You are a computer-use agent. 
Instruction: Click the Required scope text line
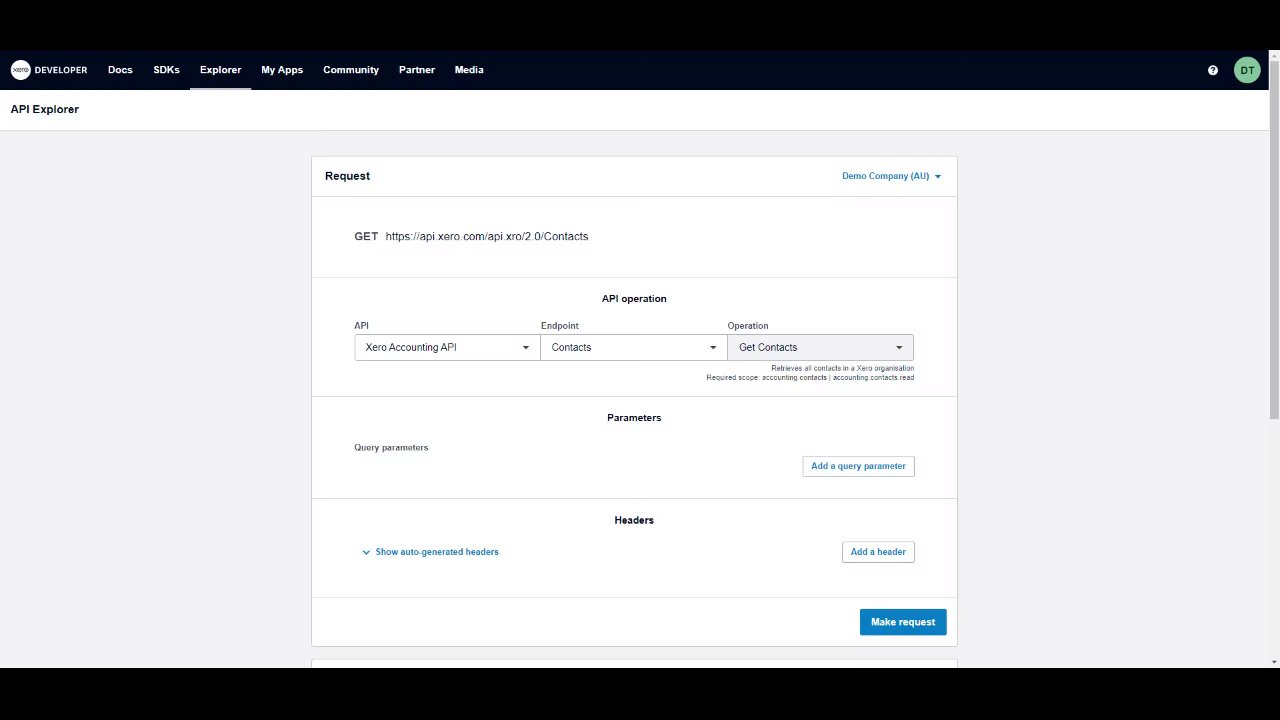click(x=810, y=377)
